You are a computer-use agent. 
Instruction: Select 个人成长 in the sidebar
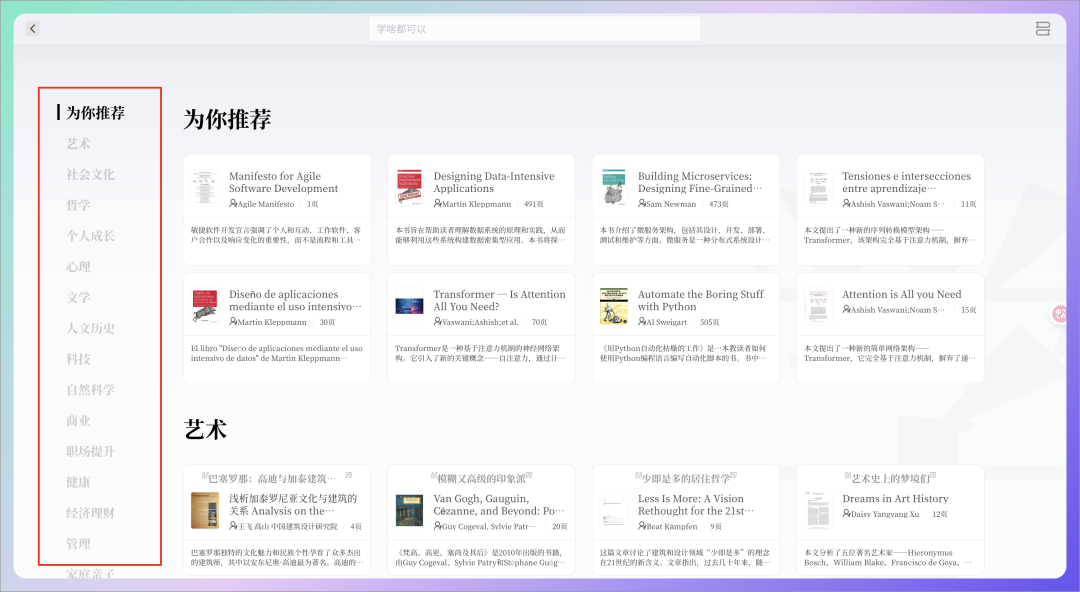[90, 236]
